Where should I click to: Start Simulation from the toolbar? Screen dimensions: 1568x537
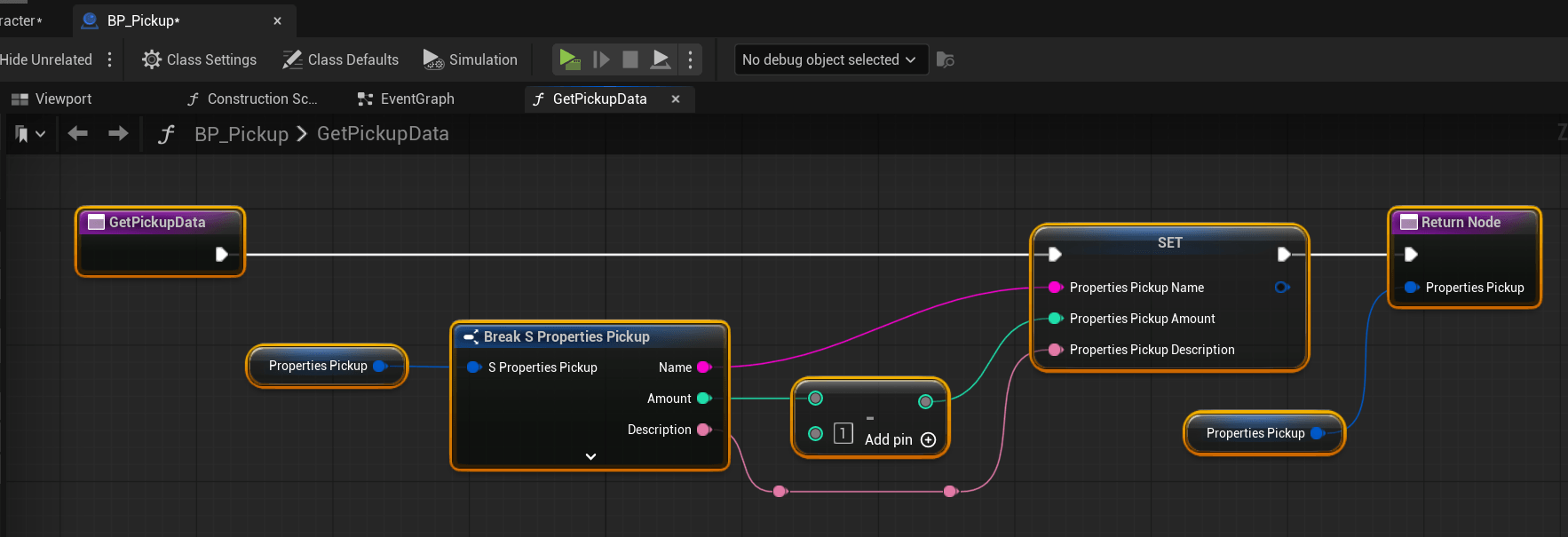(x=471, y=59)
